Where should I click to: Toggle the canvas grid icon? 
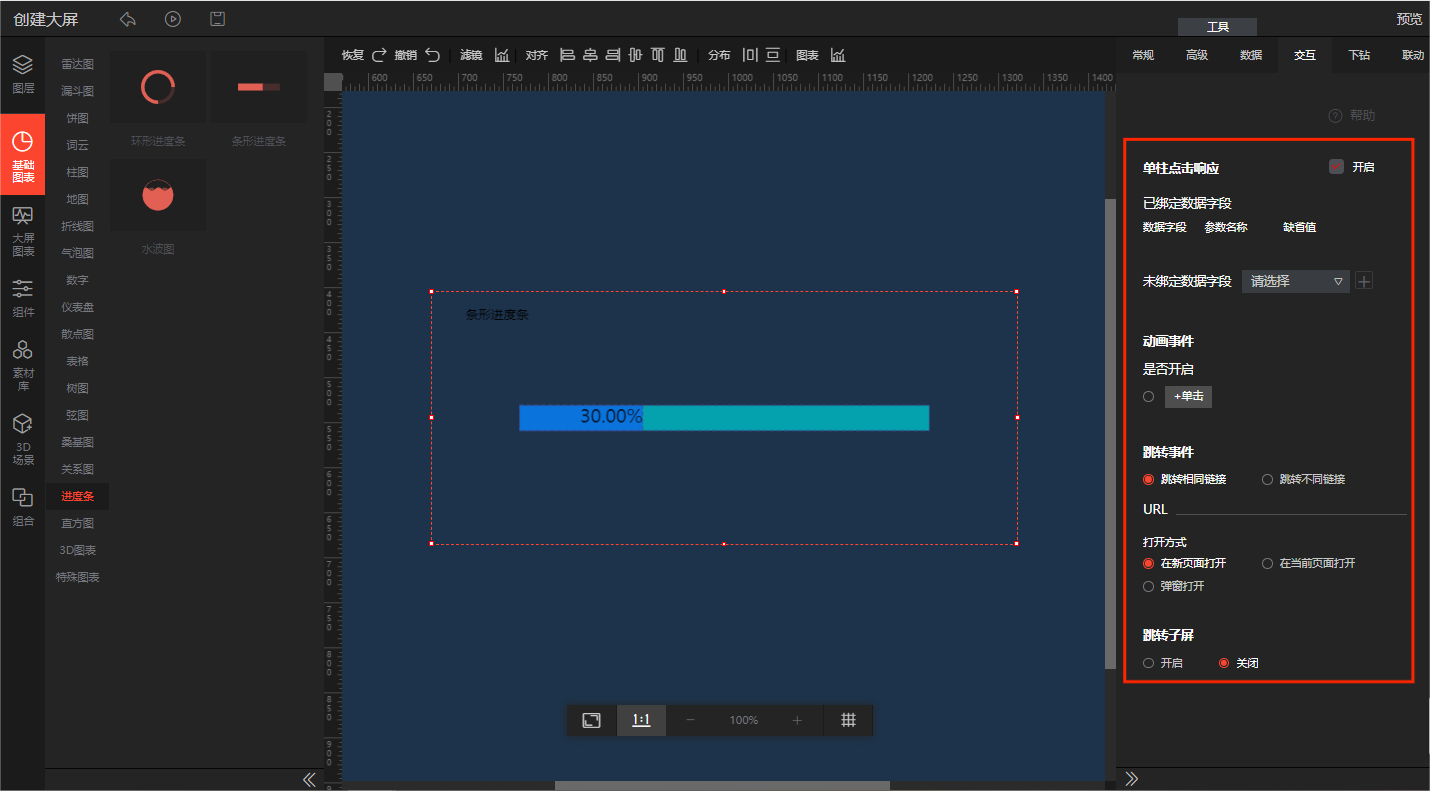pos(848,720)
